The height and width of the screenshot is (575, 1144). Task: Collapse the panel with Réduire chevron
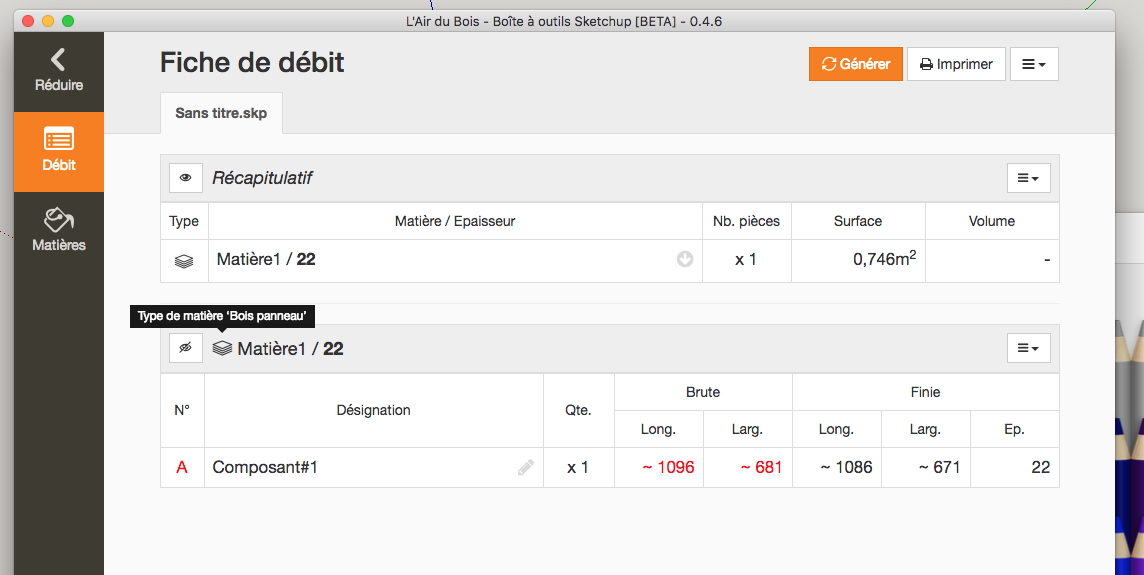pyautogui.click(x=58, y=71)
